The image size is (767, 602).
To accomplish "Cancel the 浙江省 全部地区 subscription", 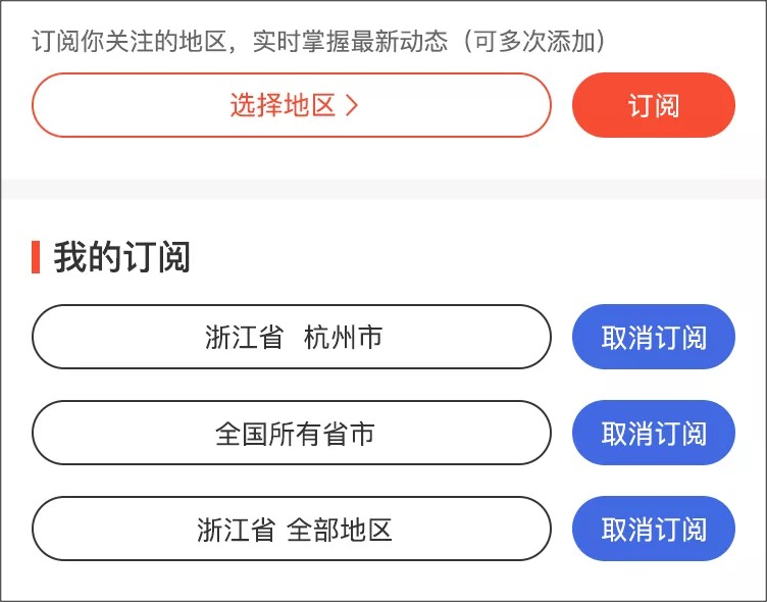I will tap(653, 529).
